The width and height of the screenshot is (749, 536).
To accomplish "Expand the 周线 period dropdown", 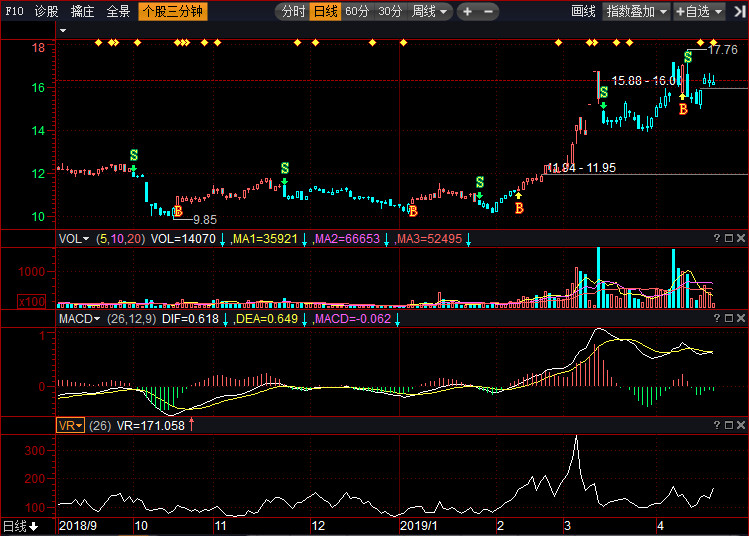I will pyautogui.click(x=431, y=12).
